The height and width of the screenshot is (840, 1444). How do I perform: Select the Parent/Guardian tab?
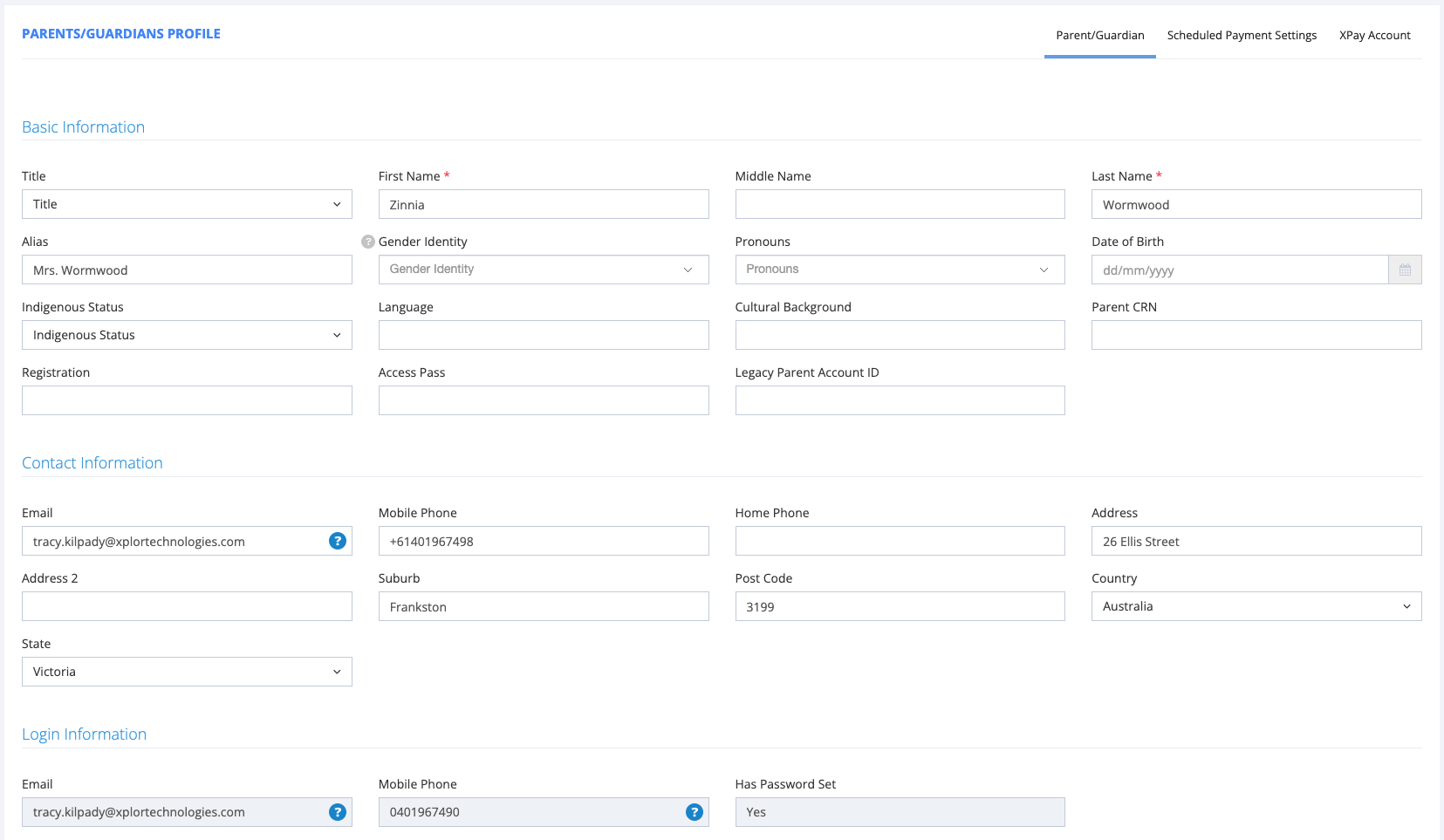click(1099, 35)
